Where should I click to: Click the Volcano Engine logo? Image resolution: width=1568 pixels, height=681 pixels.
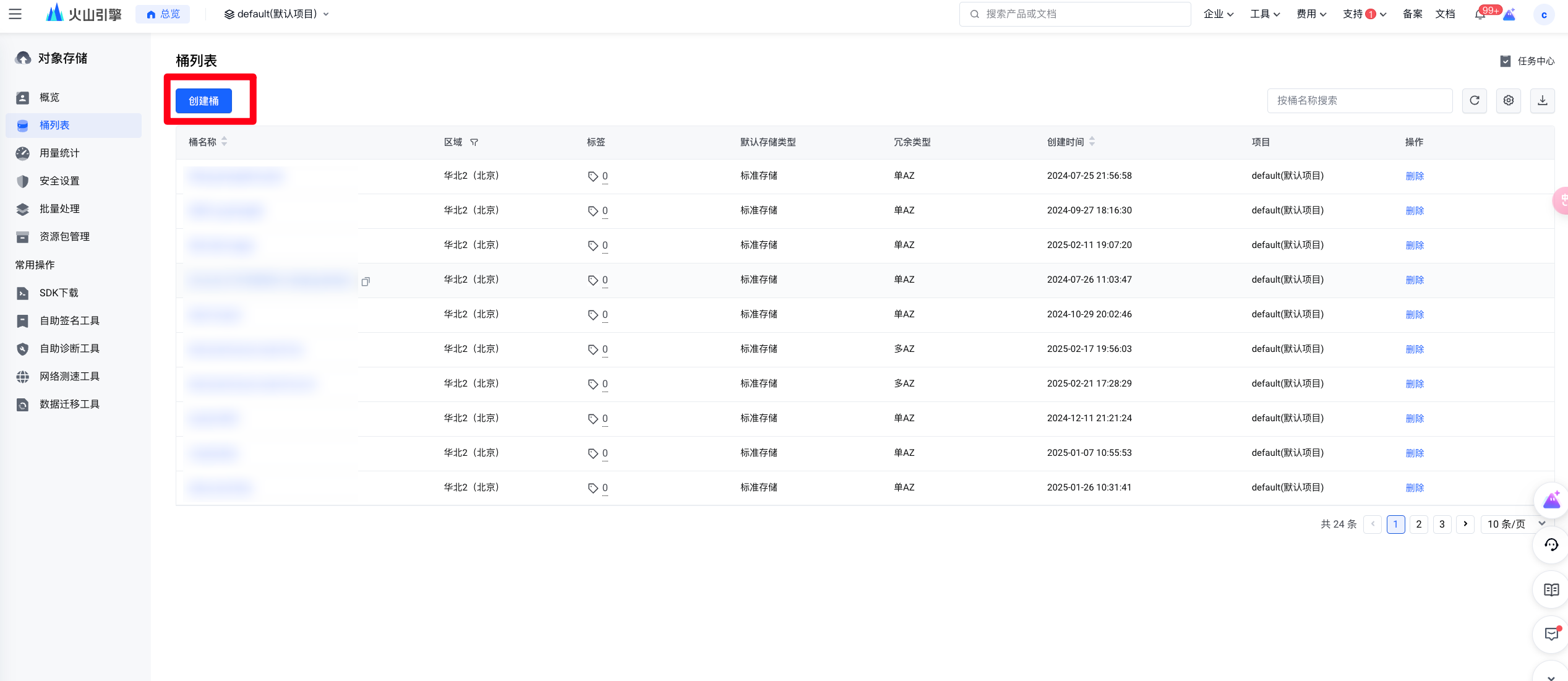pos(84,14)
